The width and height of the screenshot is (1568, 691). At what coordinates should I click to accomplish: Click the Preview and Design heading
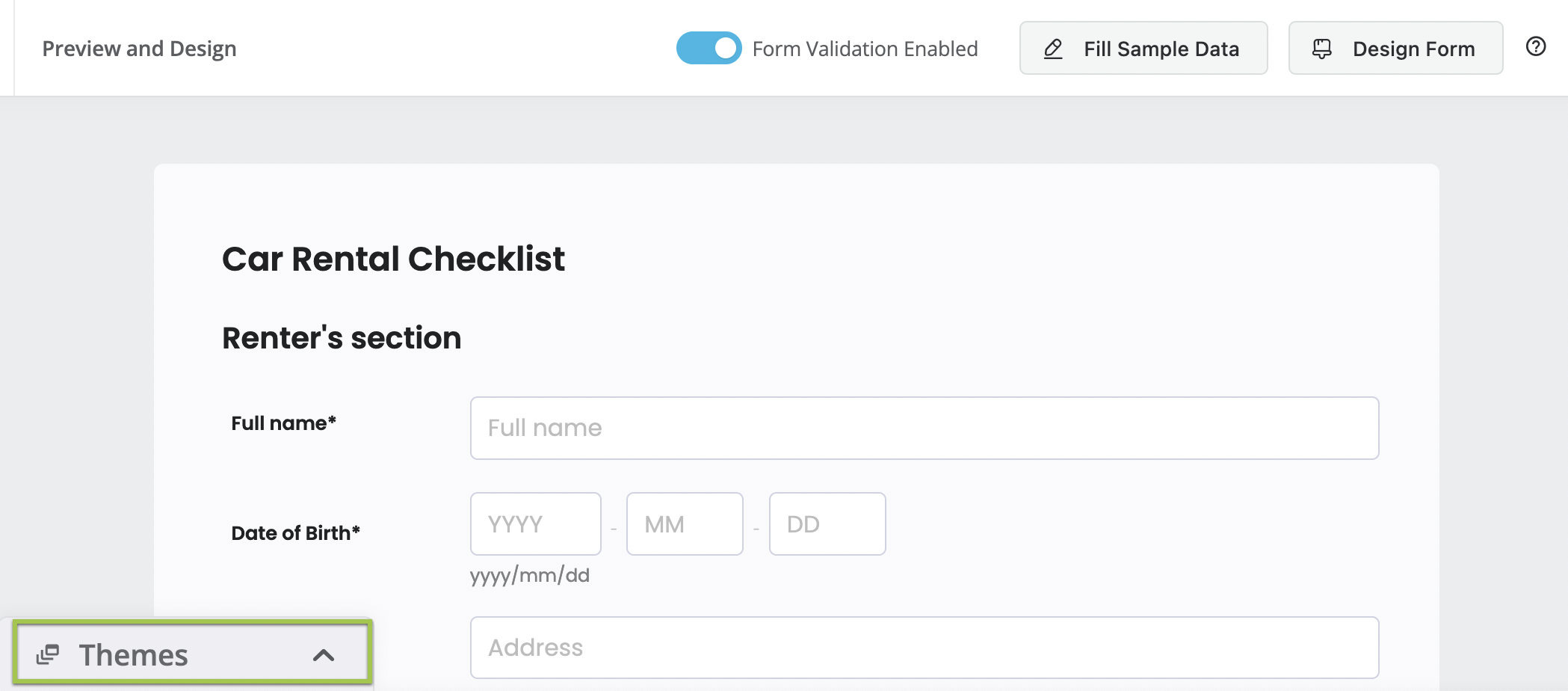pos(139,49)
